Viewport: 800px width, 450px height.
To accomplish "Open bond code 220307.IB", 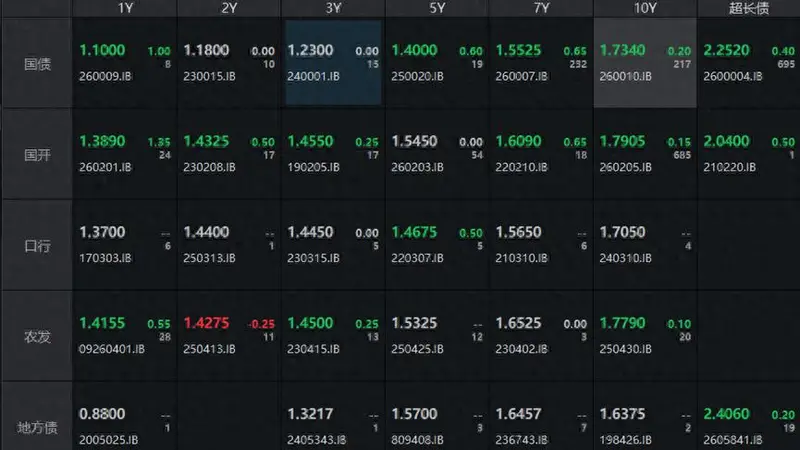I will 417,258.
